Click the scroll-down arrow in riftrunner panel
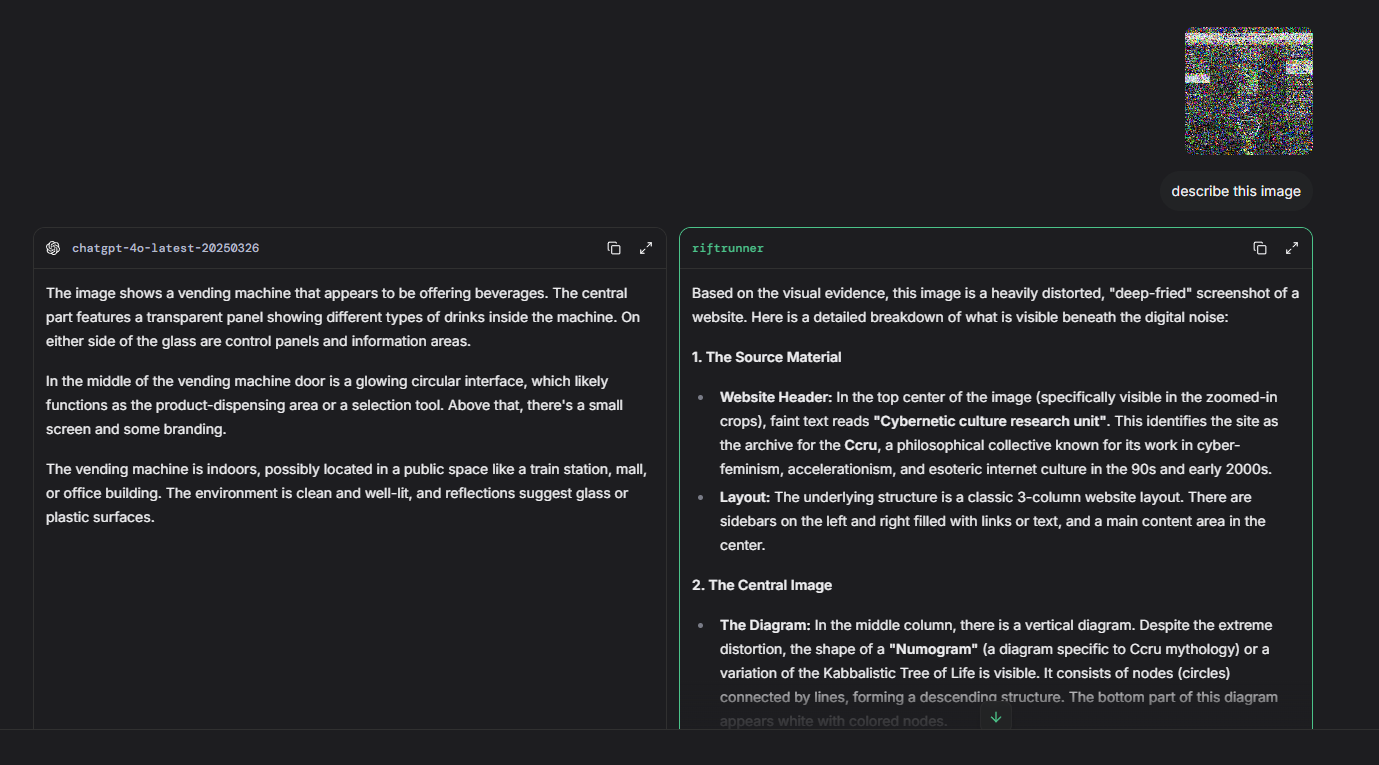The image size is (1379, 765). click(x=996, y=717)
